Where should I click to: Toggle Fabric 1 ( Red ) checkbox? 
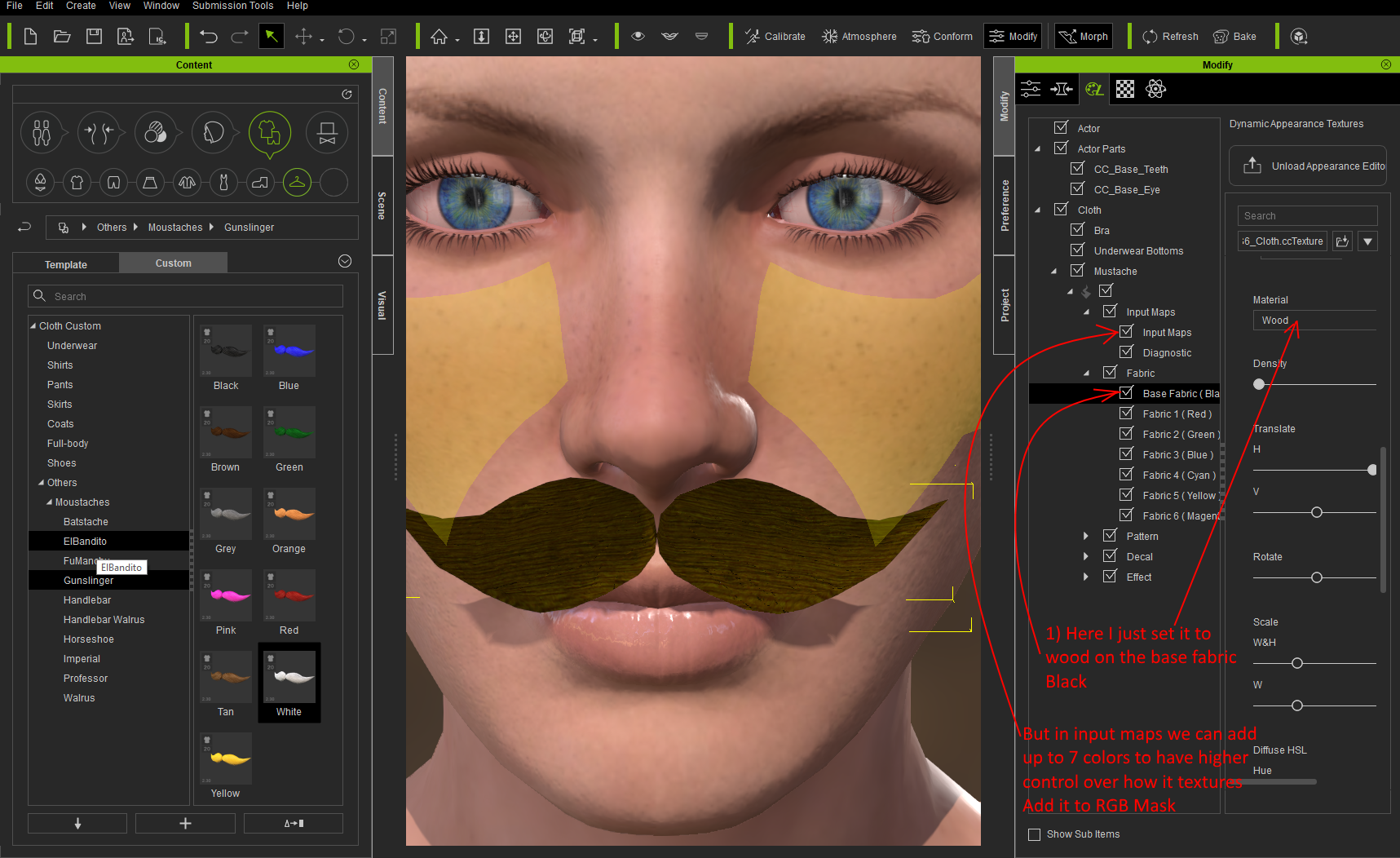click(x=1126, y=413)
